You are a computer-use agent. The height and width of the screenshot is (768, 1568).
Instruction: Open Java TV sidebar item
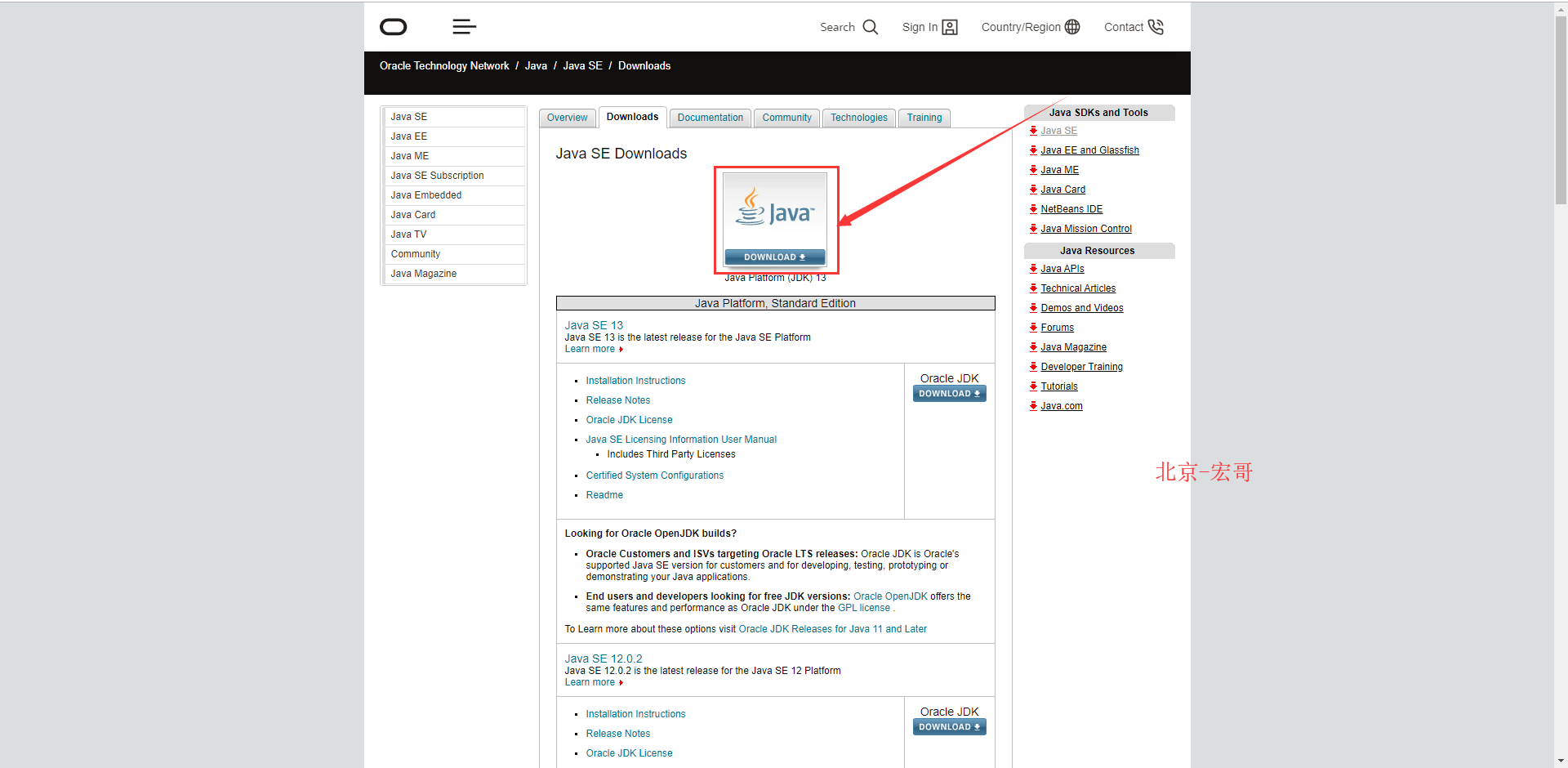point(454,234)
